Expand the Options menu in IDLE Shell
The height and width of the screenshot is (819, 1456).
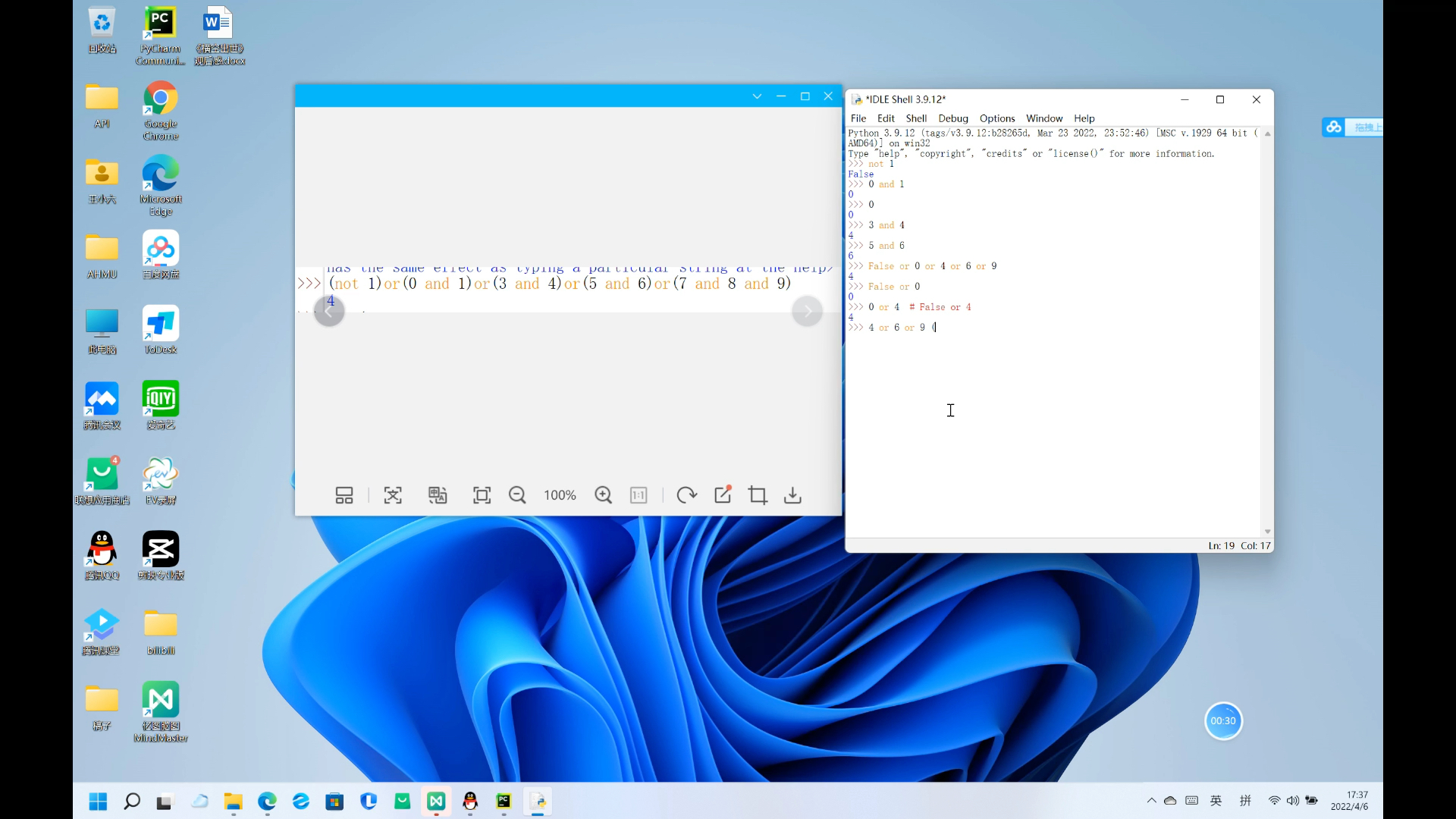coord(998,118)
